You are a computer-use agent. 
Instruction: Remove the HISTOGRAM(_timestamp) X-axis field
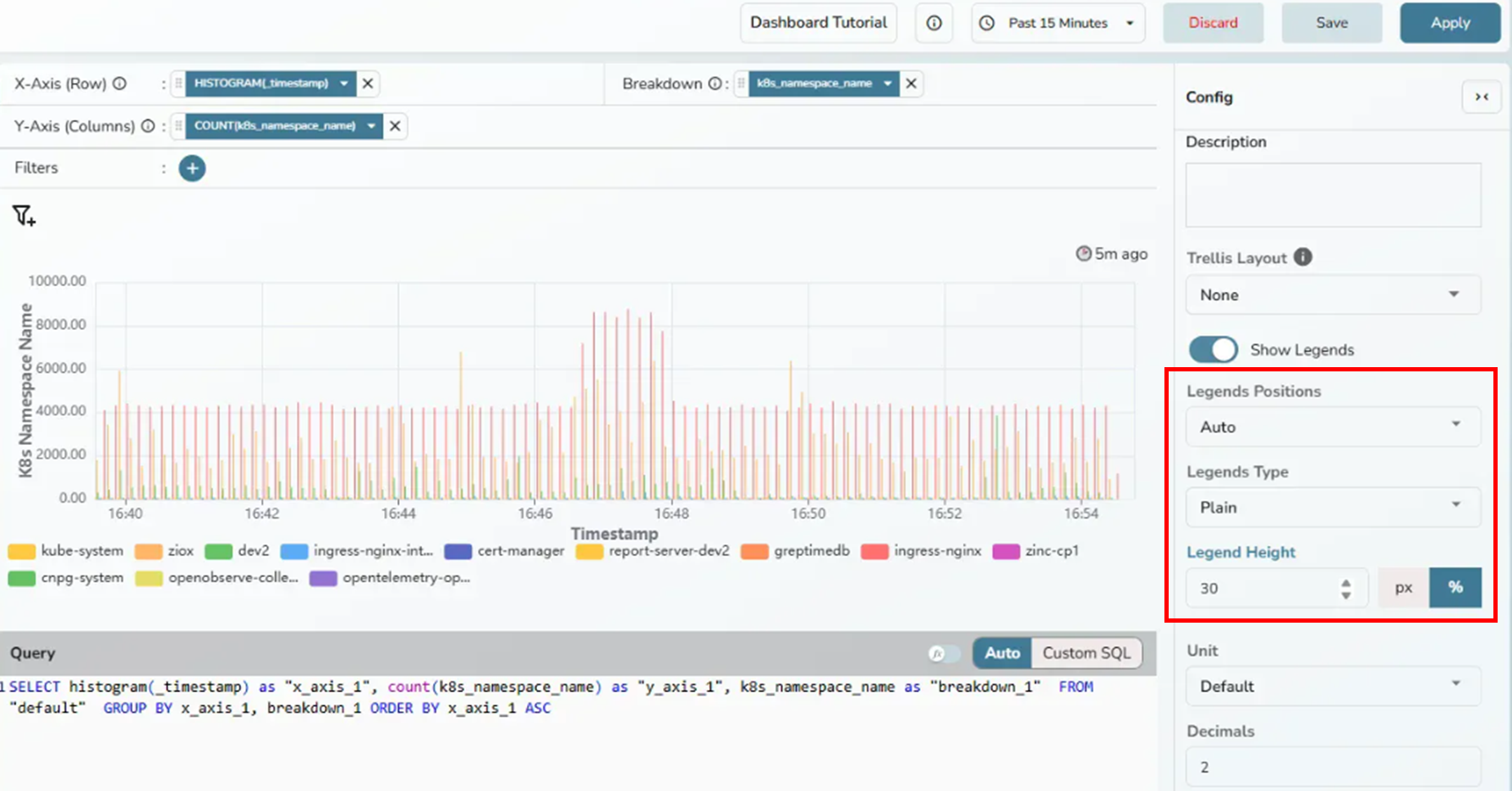pyautogui.click(x=368, y=83)
